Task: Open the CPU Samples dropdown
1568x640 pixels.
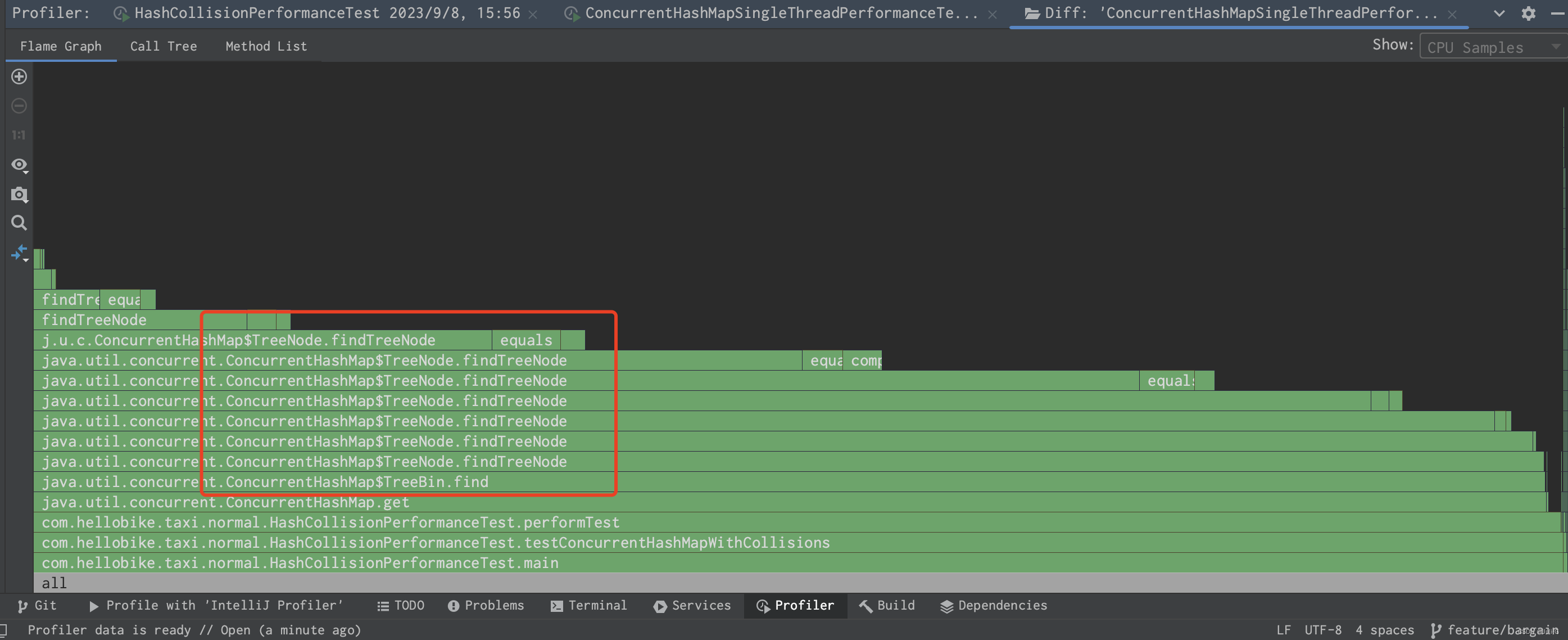Action: [1493, 47]
